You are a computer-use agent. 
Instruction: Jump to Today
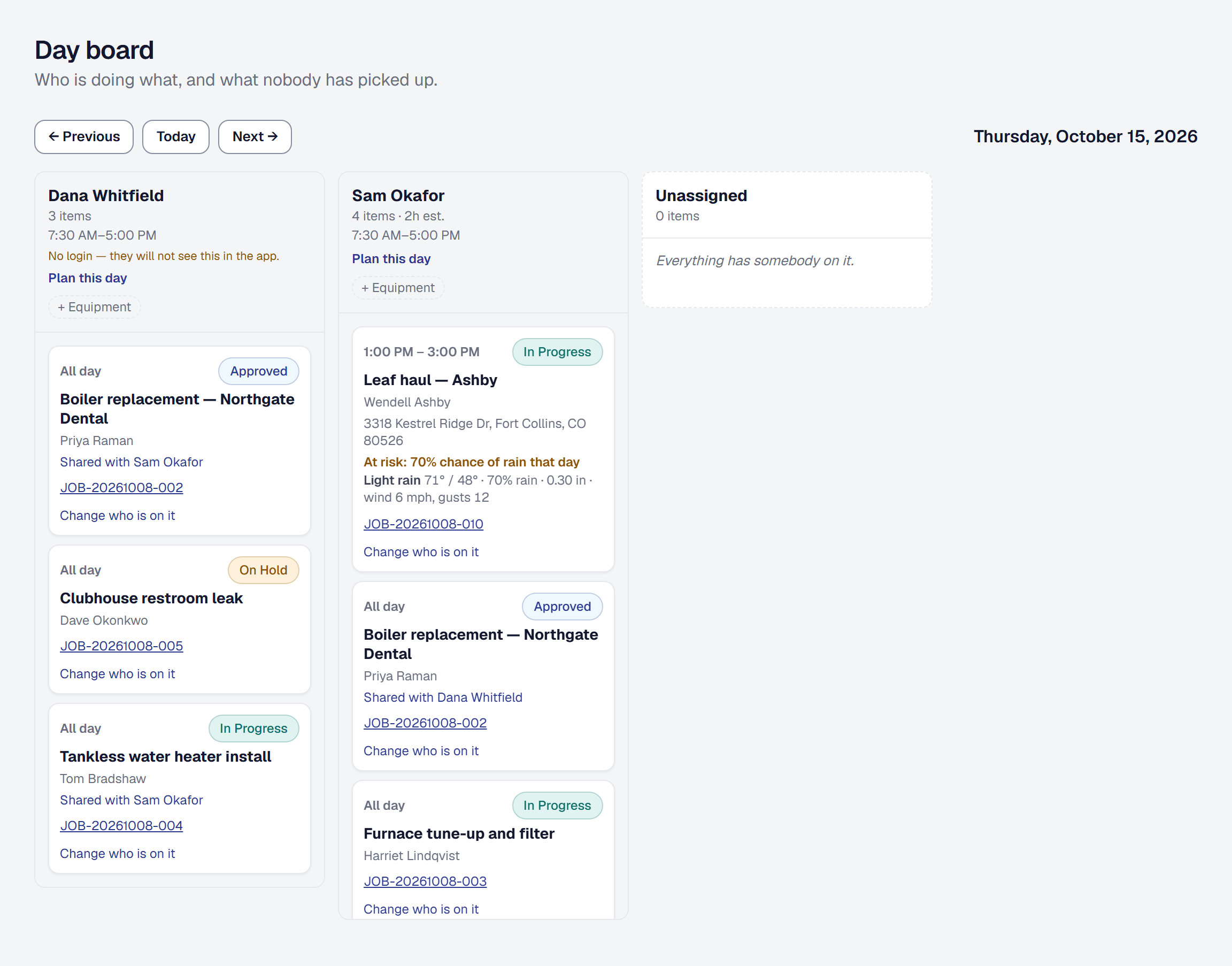click(x=176, y=137)
